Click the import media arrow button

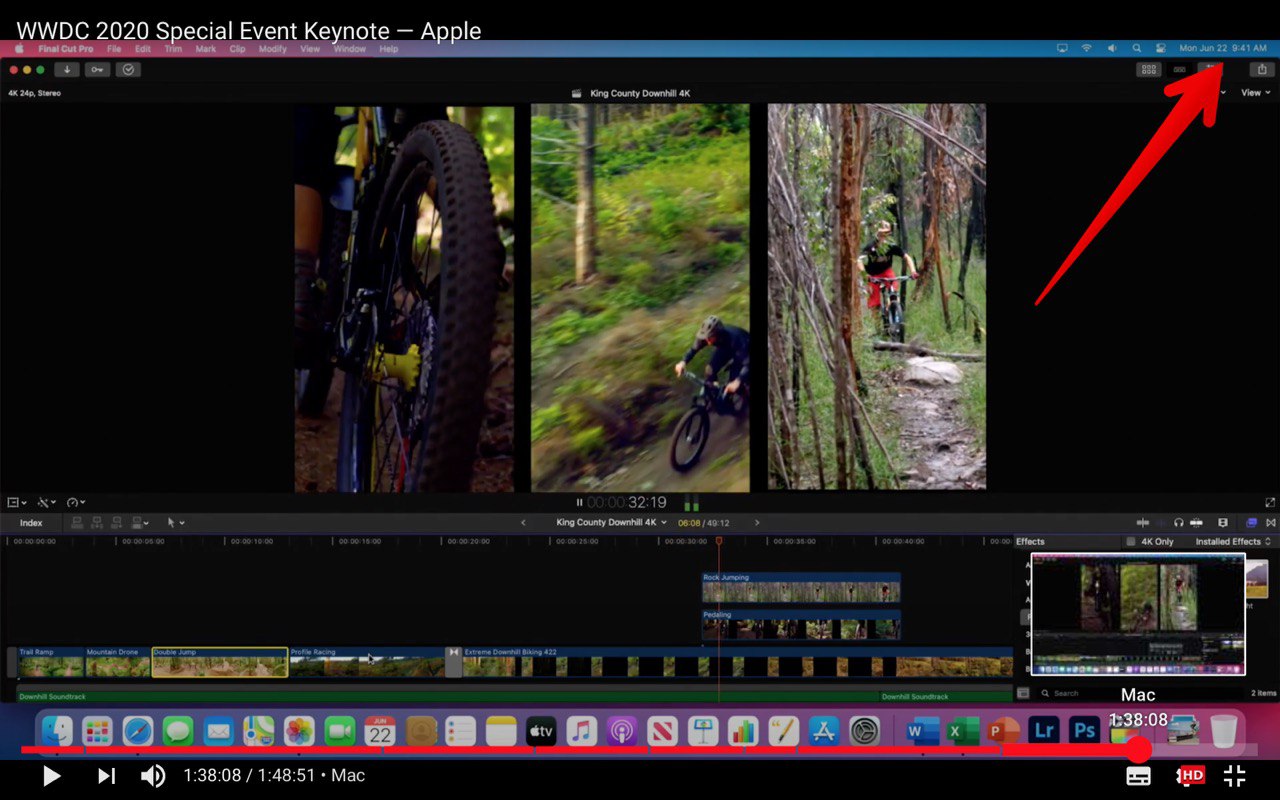(67, 70)
